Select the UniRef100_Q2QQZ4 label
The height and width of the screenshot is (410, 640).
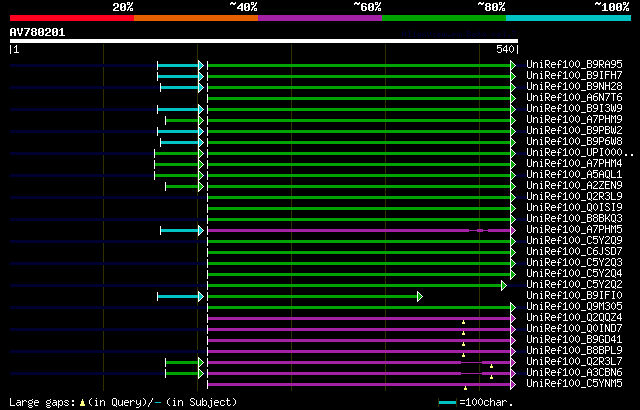pyautogui.click(x=574, y=318)
